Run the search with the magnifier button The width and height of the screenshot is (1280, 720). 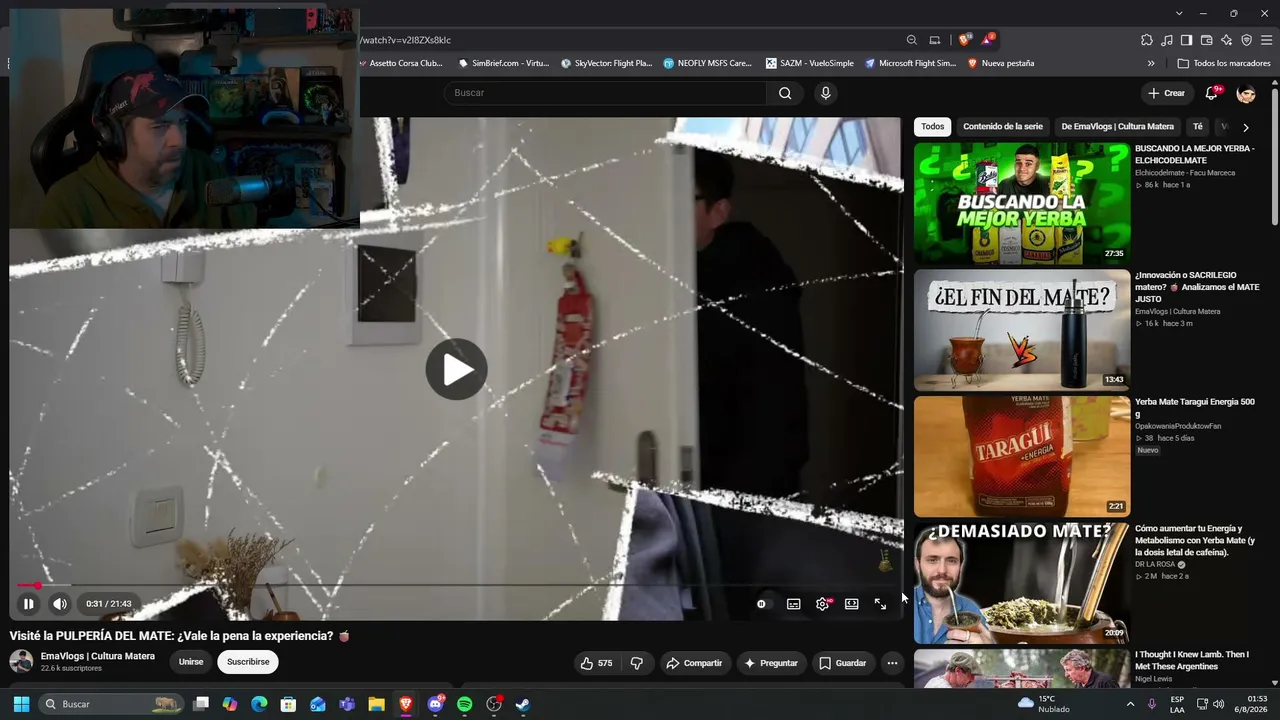point(785,93)
